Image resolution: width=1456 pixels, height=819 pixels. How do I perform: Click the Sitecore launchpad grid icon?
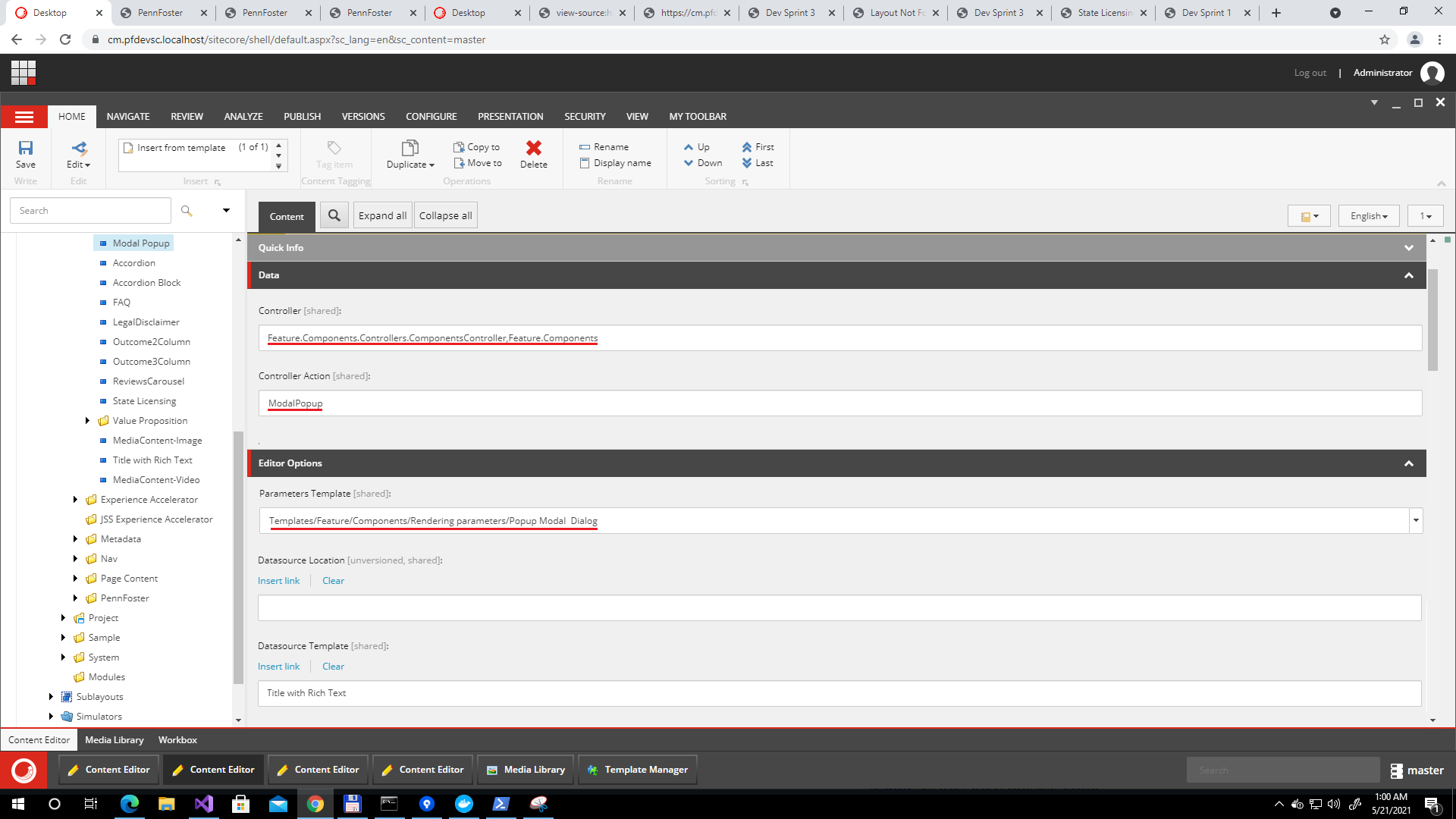[x=24, y=73]
